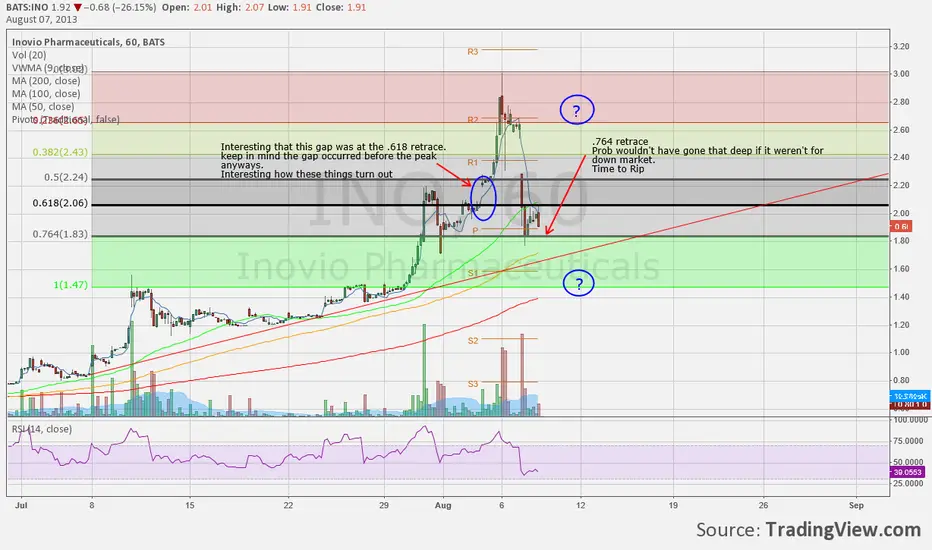Select the August 07, 2013 date text
932x550 pixels.
(x=42, y=20)
